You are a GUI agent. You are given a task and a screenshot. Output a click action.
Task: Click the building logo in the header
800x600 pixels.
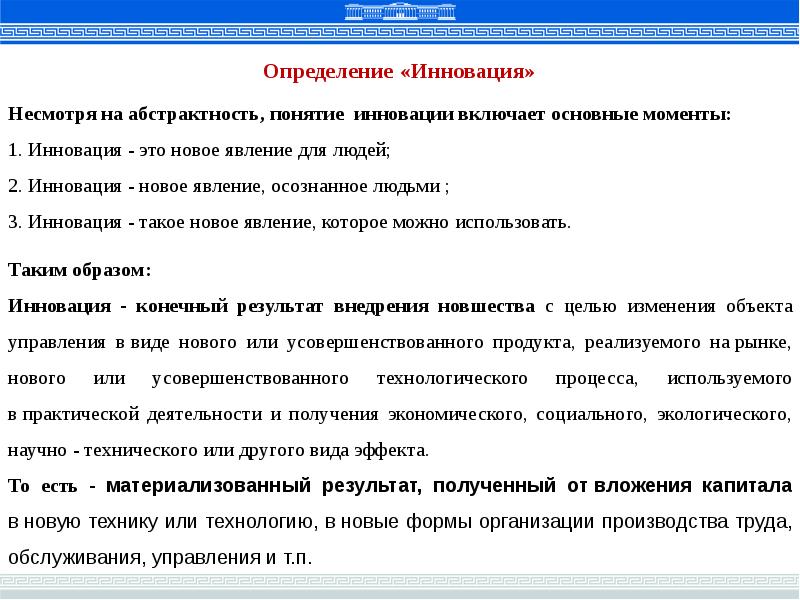[x=399, y=13]
